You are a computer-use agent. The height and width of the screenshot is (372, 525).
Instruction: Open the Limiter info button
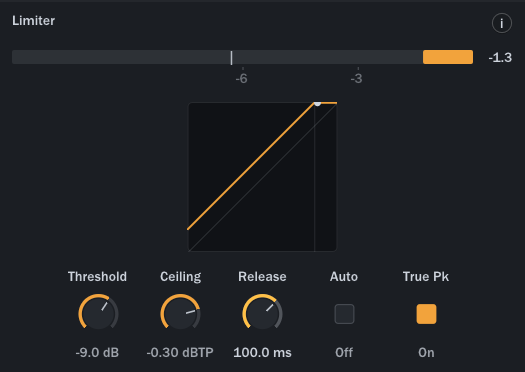[x=502, y=23]
